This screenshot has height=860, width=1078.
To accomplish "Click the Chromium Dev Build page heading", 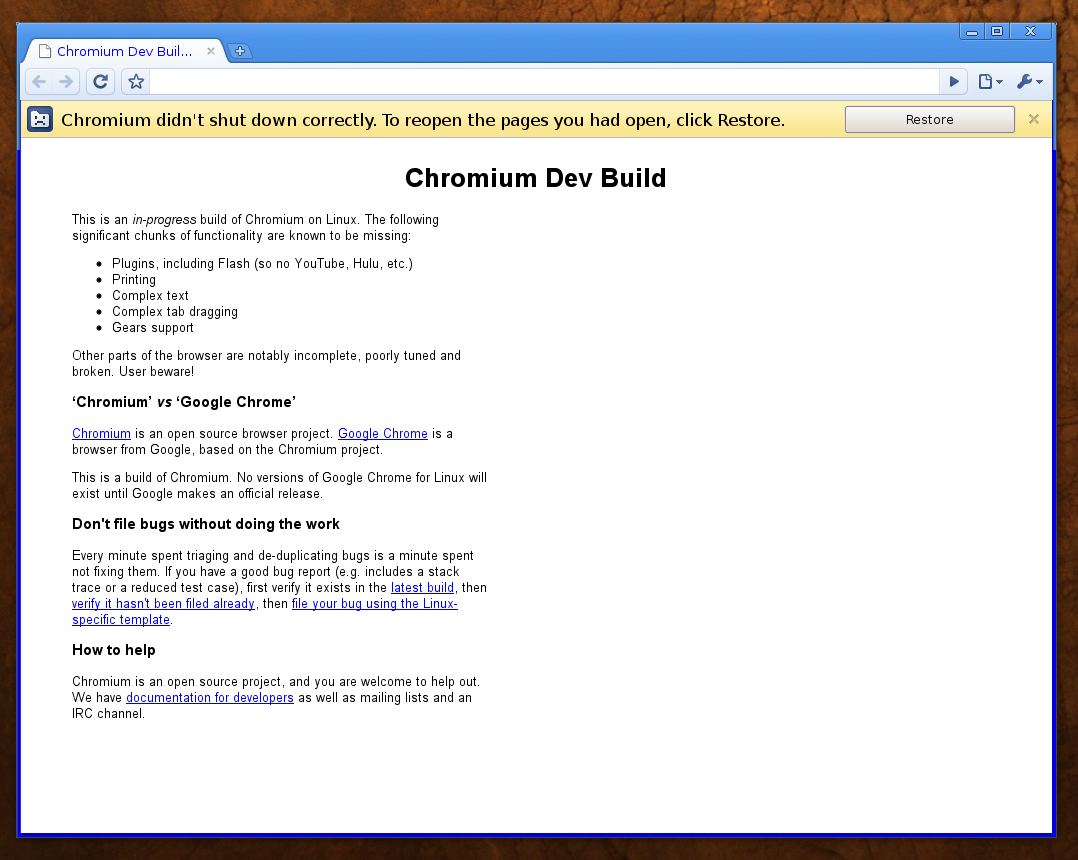I will [536, 178].
